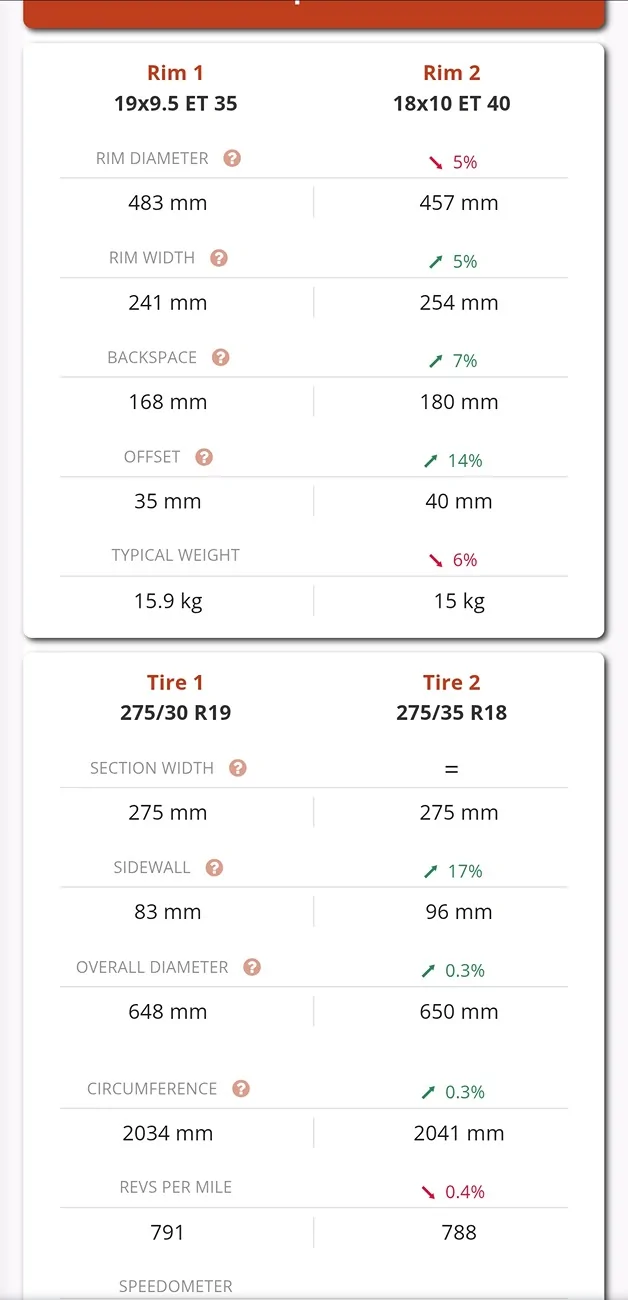Click the sidewall 17% increase indicator
Image resolution: width=628 pixels, height=1300 pixels.
coord(452,871)
